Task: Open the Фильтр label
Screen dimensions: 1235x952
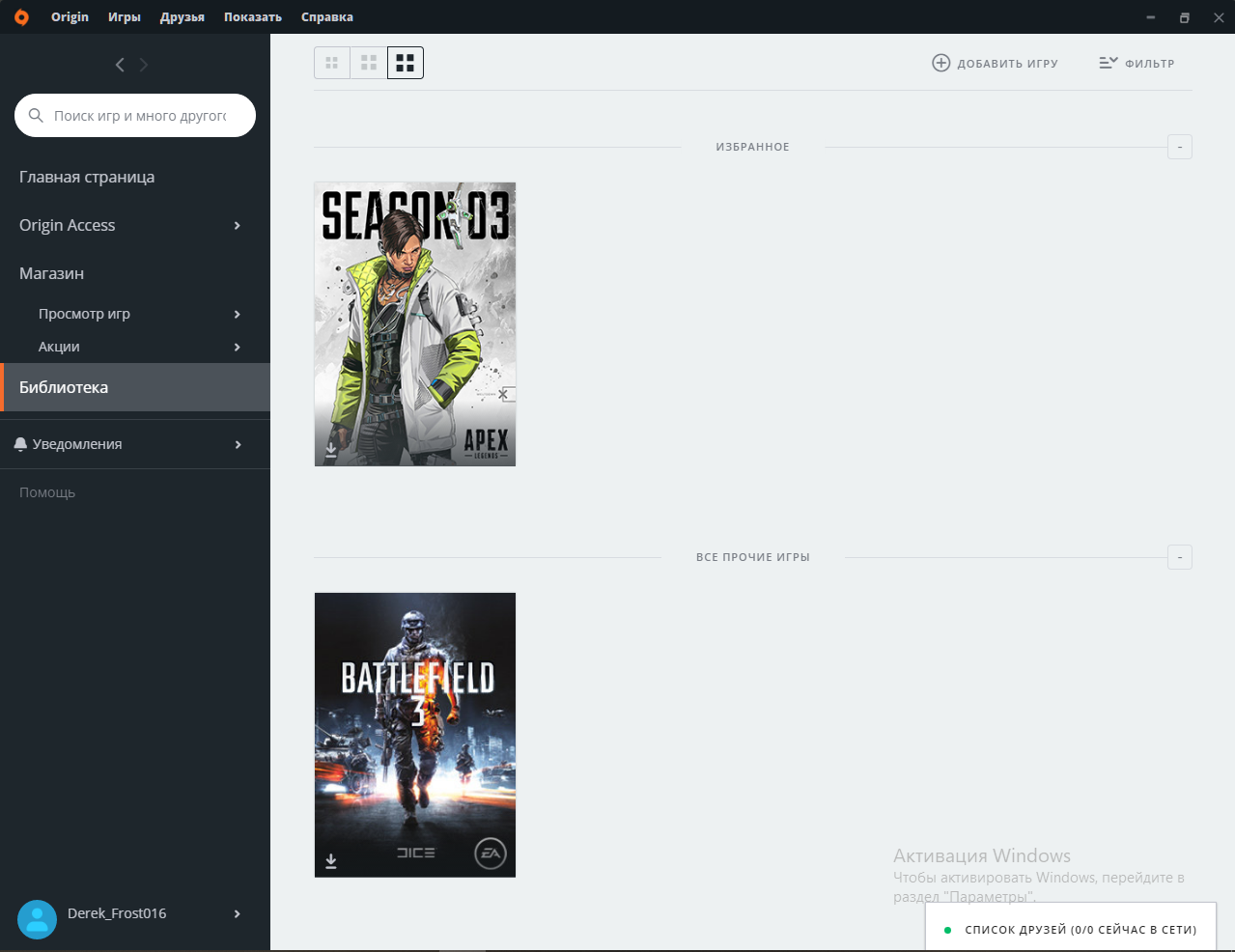Action: (x=1150, y=64)
